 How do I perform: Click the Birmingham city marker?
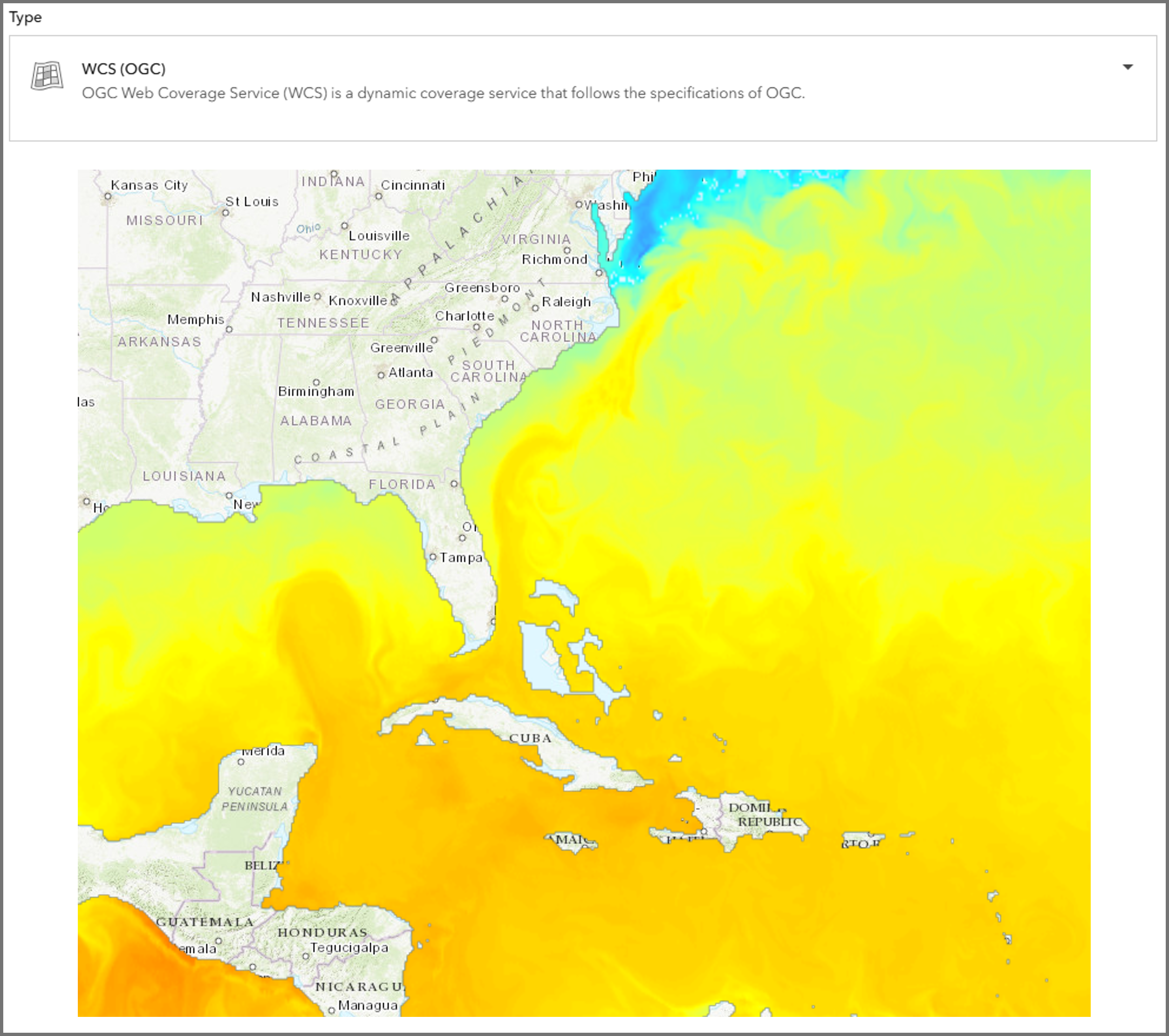click(x=316, y=382)
